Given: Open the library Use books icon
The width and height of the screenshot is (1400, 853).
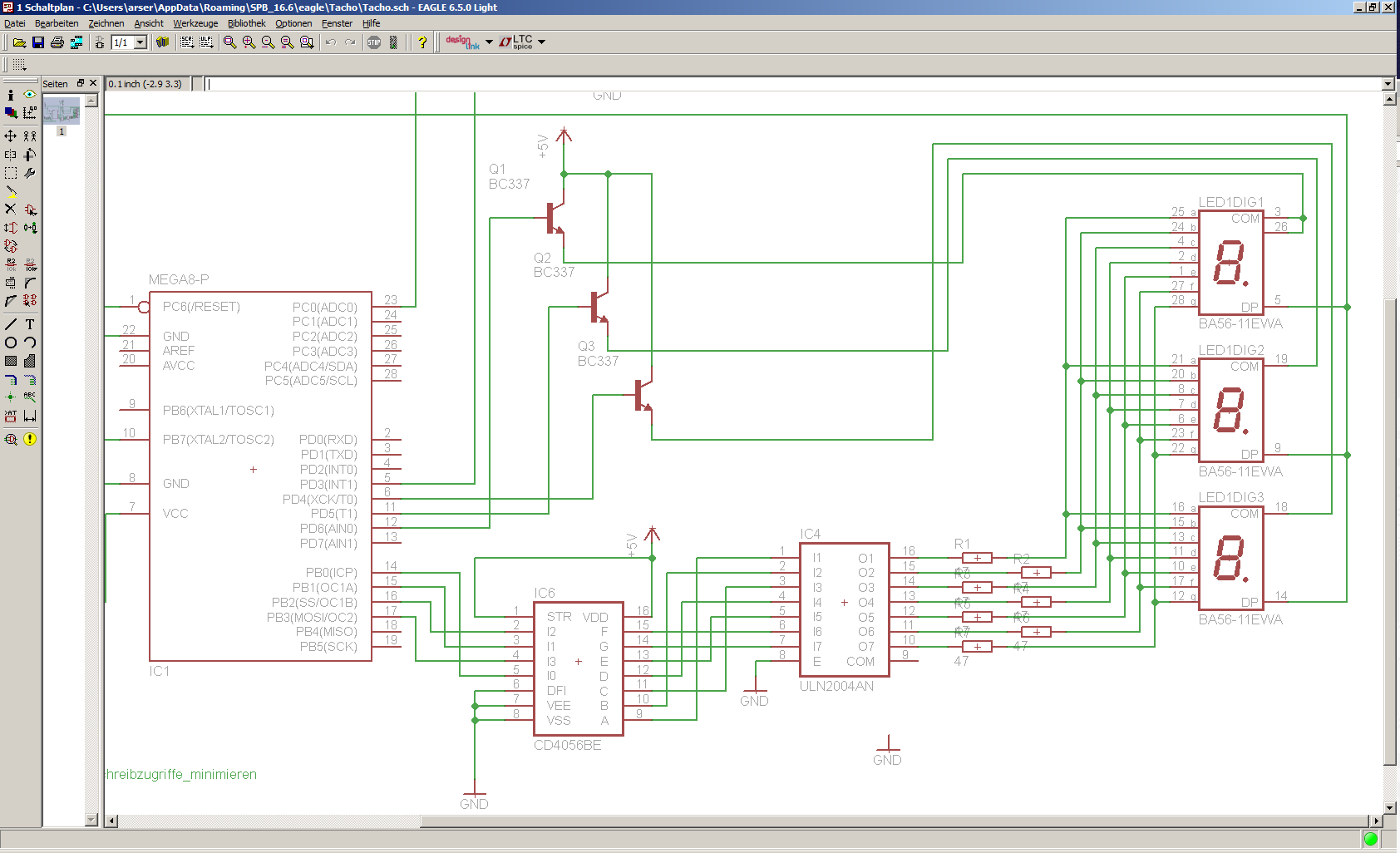Looking at the screenshot, I should pos(163,42).
